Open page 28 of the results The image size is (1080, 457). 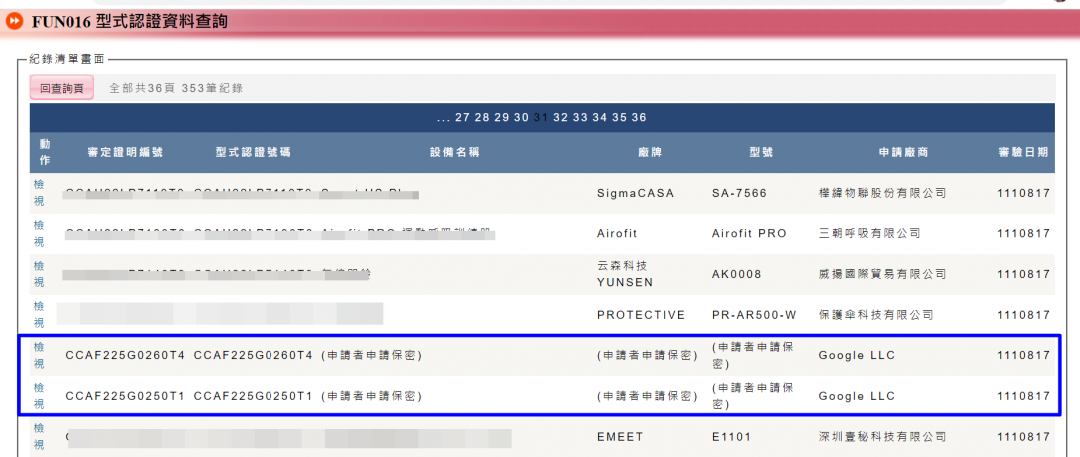pos(482,118)
